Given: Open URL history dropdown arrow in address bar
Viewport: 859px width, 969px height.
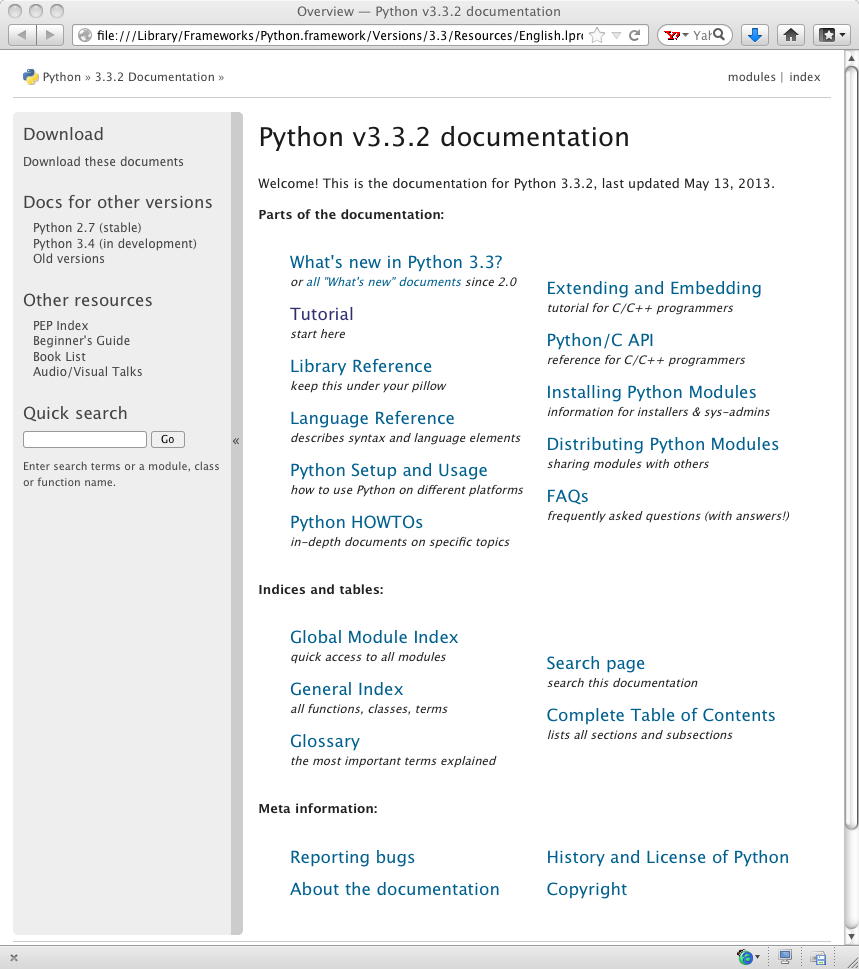Looking at the screenshot, I should pos(616,35).
